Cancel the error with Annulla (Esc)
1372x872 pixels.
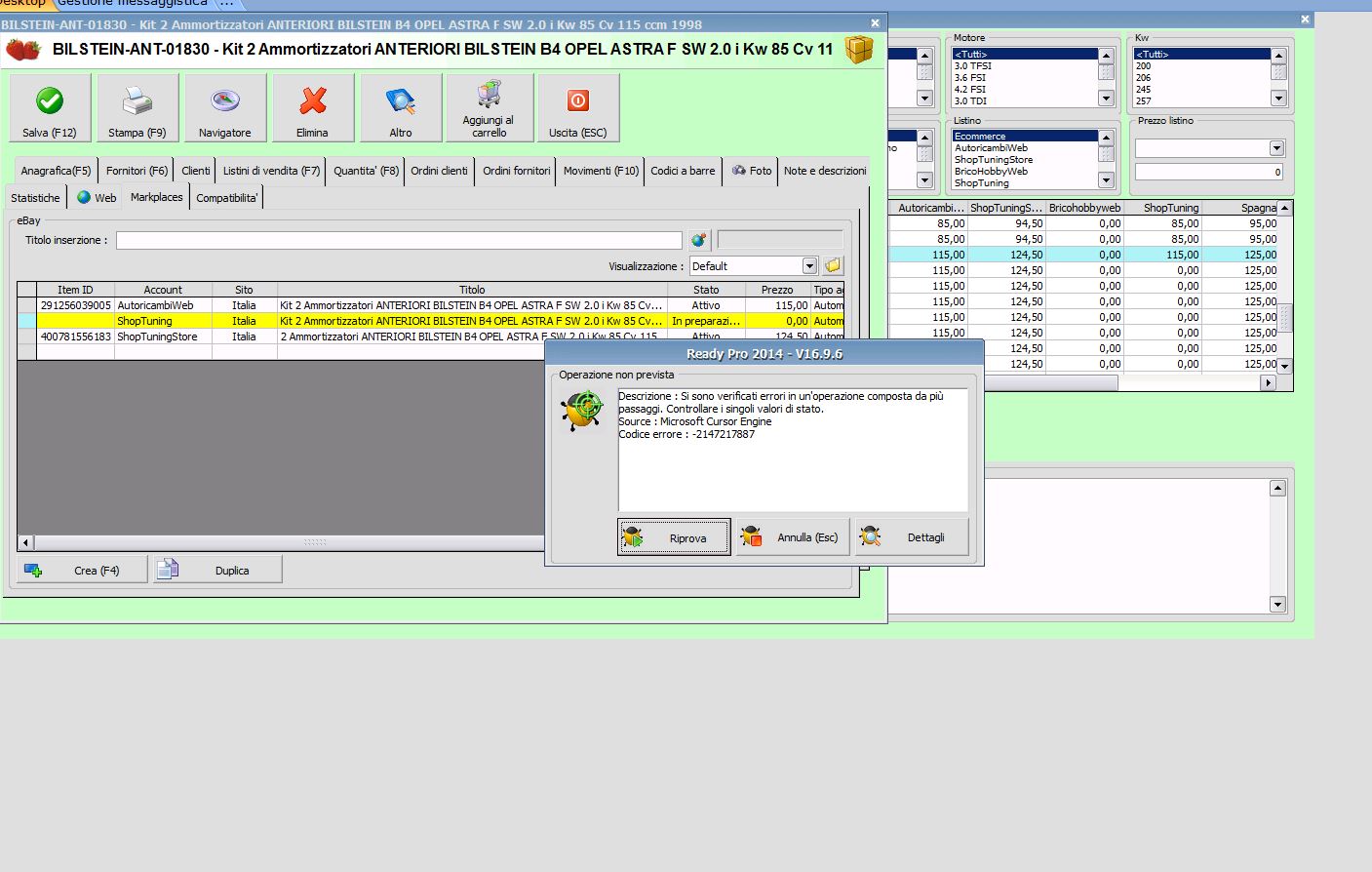[x=794, y=537]
